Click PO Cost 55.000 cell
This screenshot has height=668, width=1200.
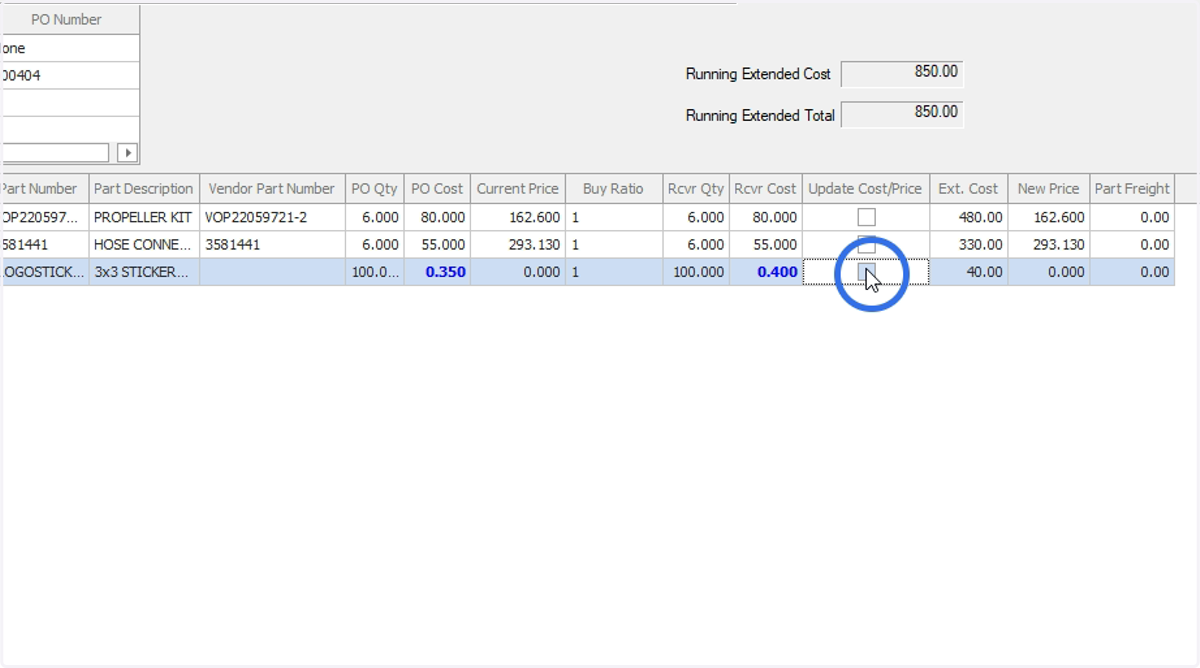tap(437, 244)
